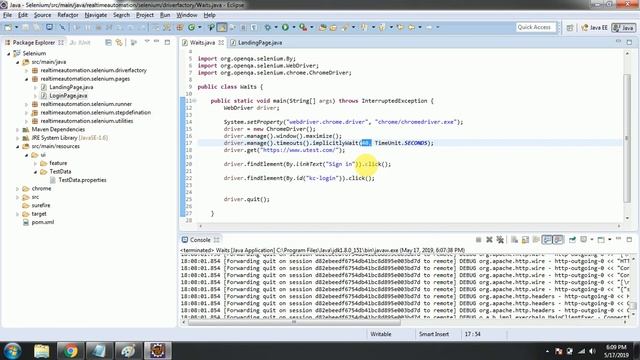Click the editor vertical scrollbar
Screen dimensions: 640x360
[x=627, y=139]
